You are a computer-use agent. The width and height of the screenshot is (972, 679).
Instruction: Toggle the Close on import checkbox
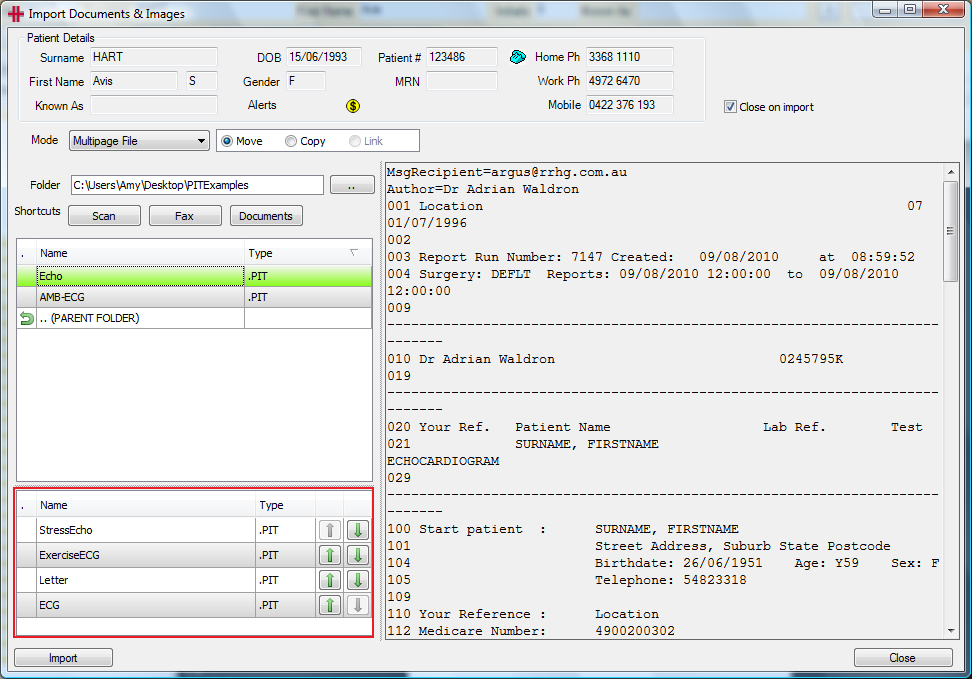[x=730, y=107]
